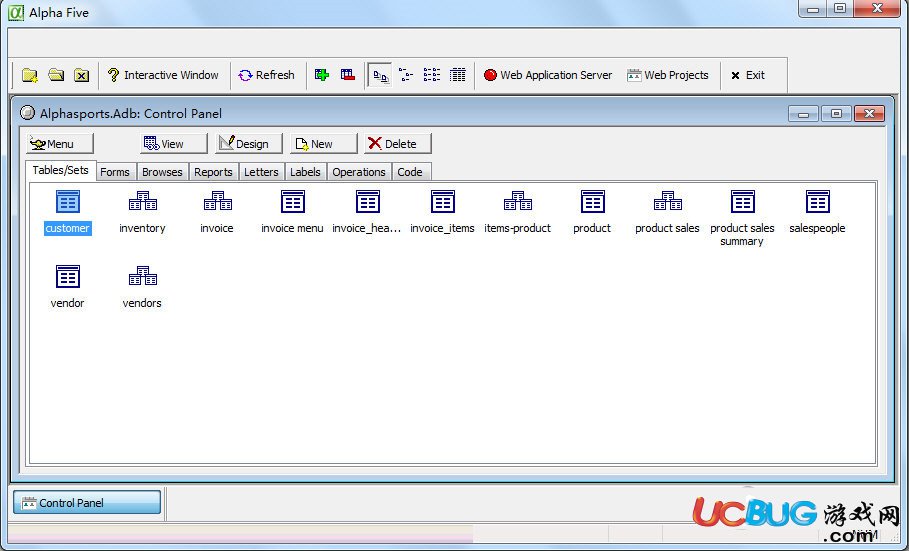This screenshot has width=909, height=551.
Task: Switch to large icons view
Action: click(x=380, y=75)
